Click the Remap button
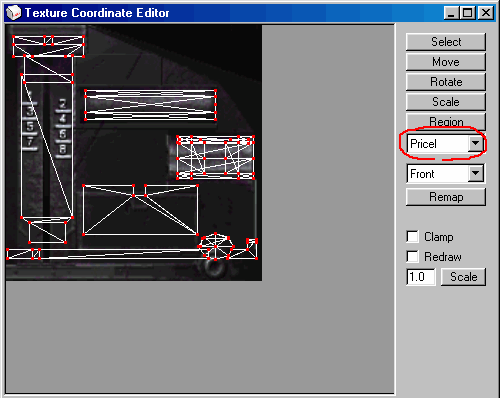Image resolution: width=500 pixels, height=398 pixels. pyautogui.click(x=446, y=197)
